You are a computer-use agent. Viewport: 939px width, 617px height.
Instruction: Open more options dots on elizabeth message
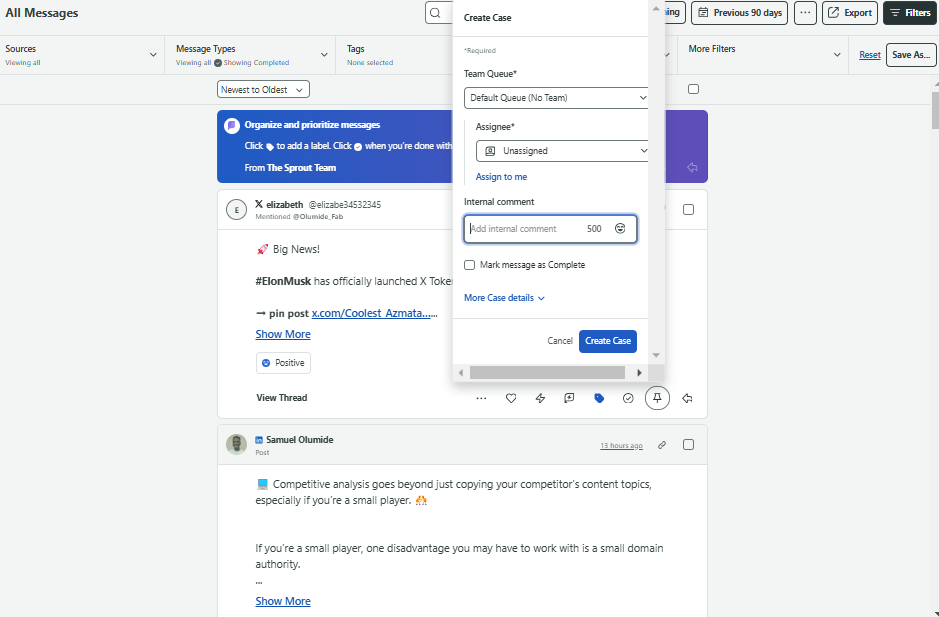pos(481,398)
